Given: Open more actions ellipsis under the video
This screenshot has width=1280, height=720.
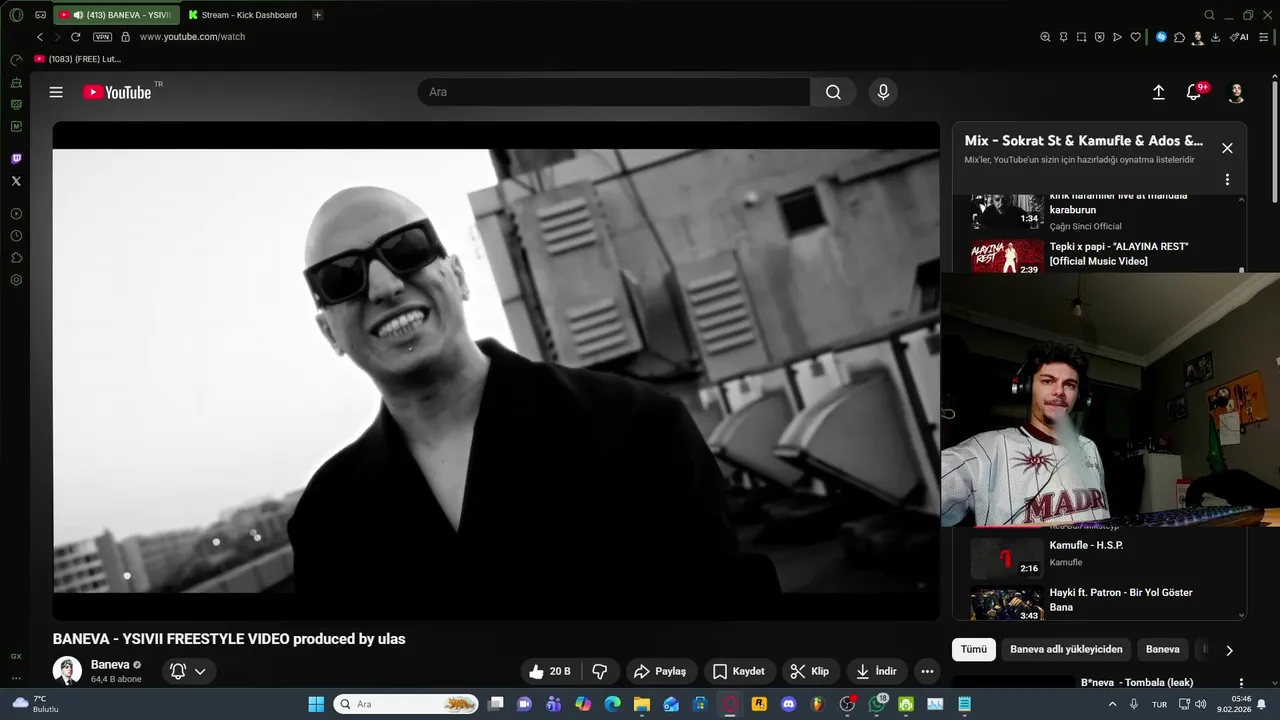Looking at the screenshot, I should point(927,671).
